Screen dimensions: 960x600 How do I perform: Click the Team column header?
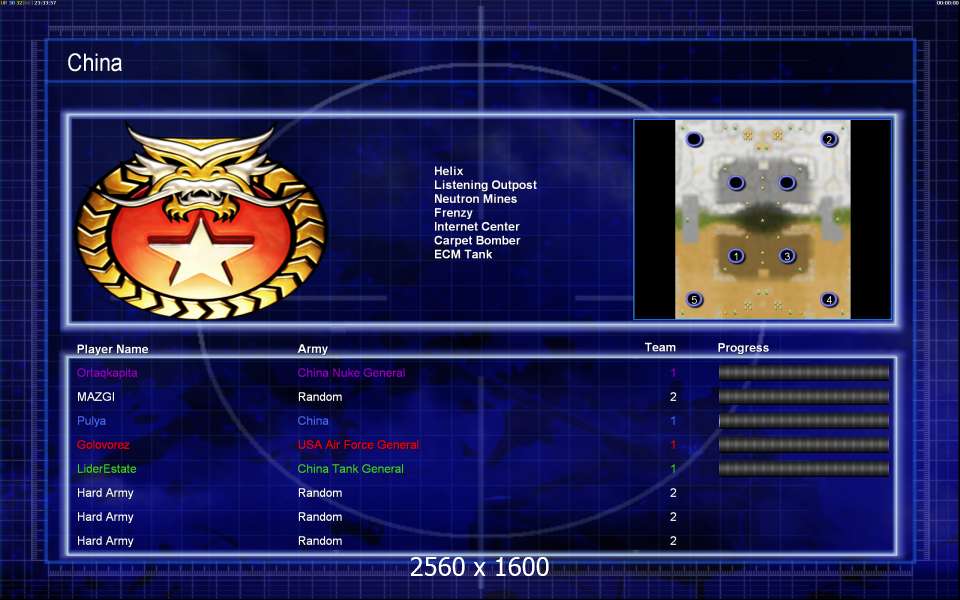tap(660, 347)
